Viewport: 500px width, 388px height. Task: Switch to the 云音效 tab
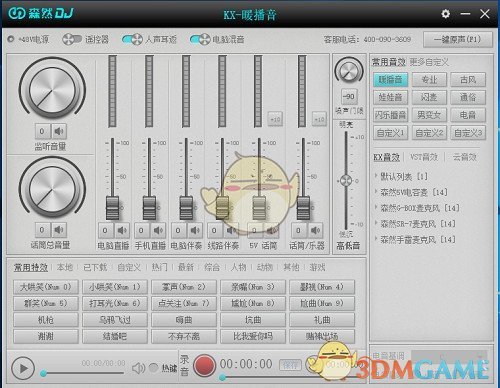pyautogui.click(x=464, y=157)
